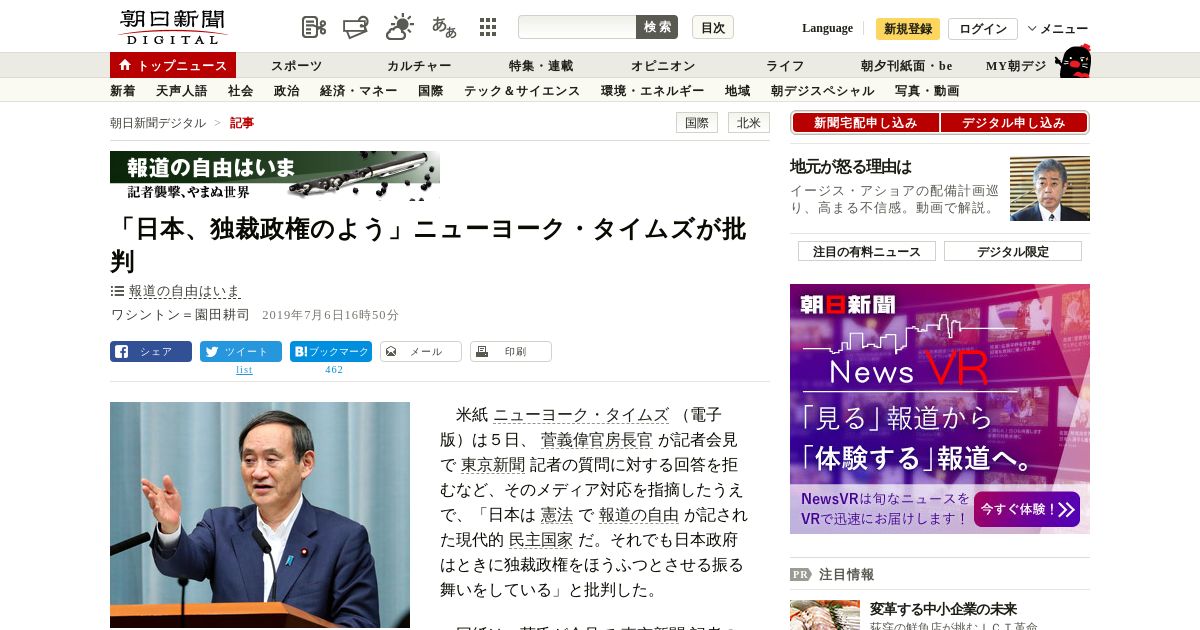Open the weather forecast icon
The height and width of the screenshot is (630, 1200).
coord(400,27)
